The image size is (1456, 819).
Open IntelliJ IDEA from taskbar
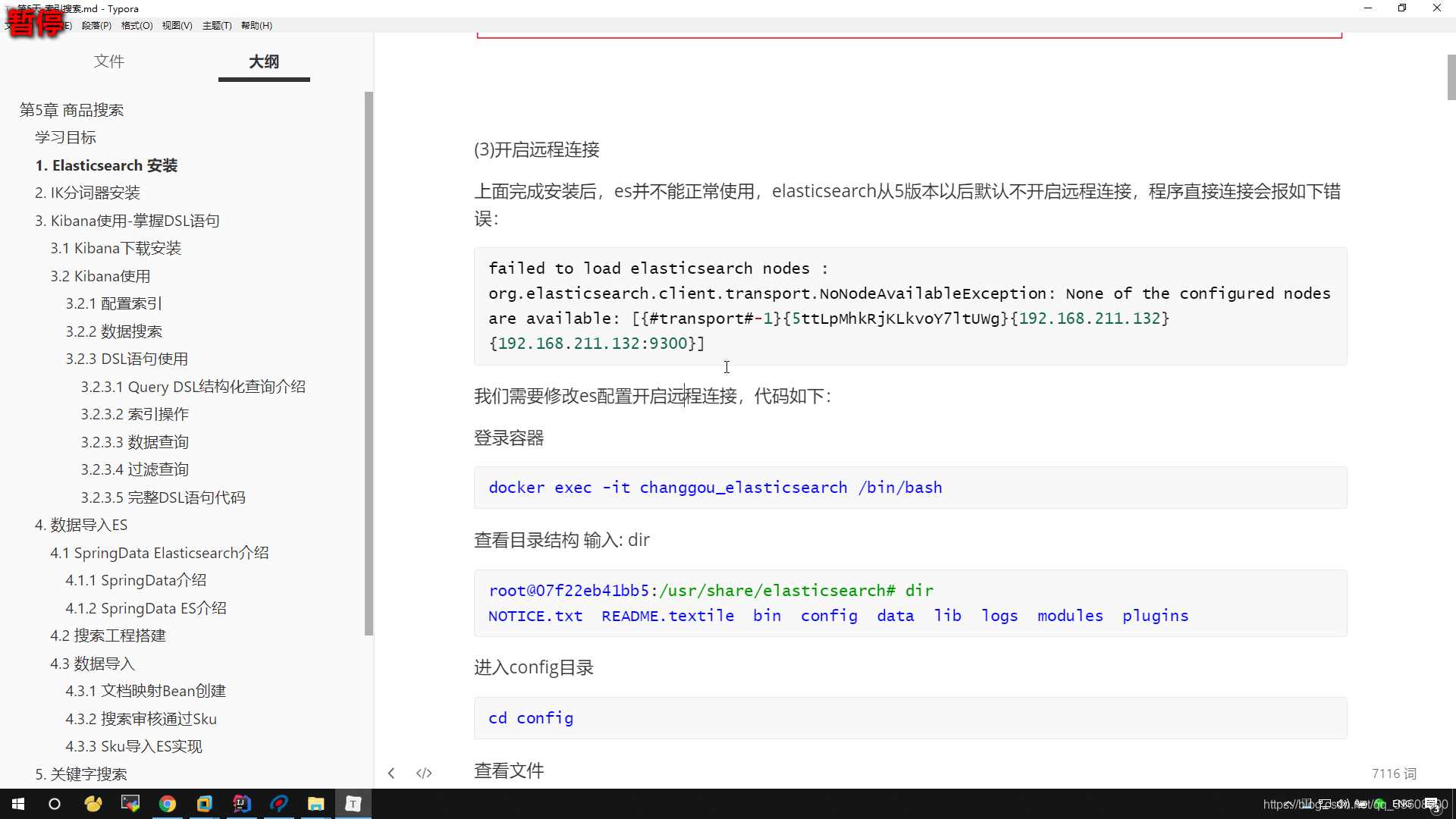tap(242, 804)
